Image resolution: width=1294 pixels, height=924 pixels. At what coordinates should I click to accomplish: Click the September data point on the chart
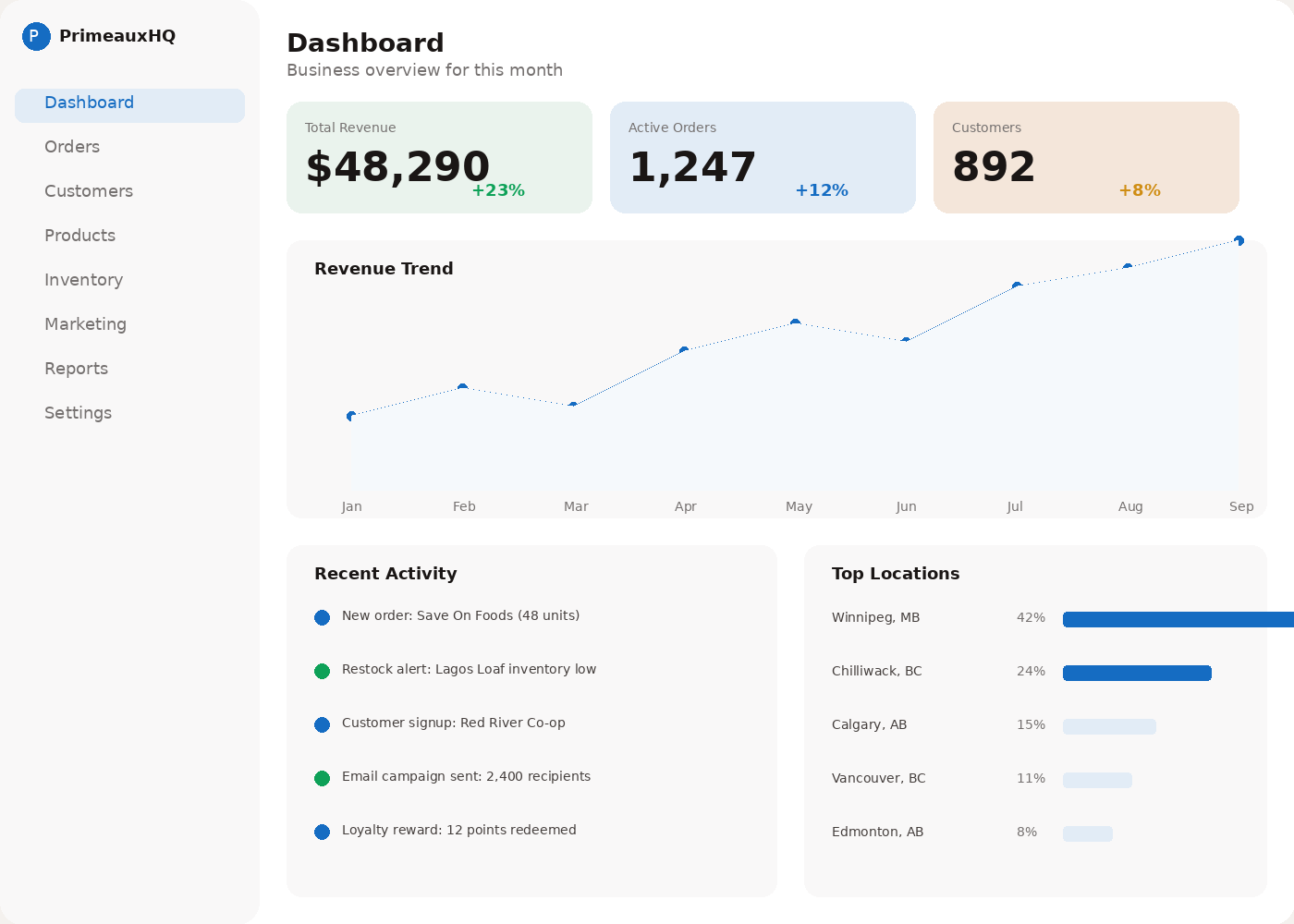coord(1239,240)
